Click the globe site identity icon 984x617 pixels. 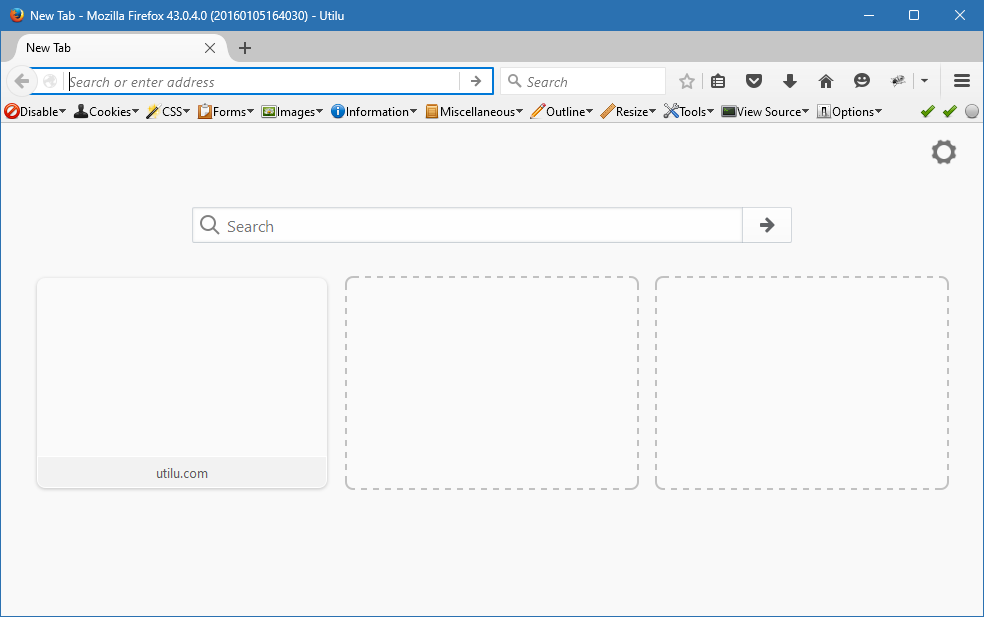coord(50,81)
